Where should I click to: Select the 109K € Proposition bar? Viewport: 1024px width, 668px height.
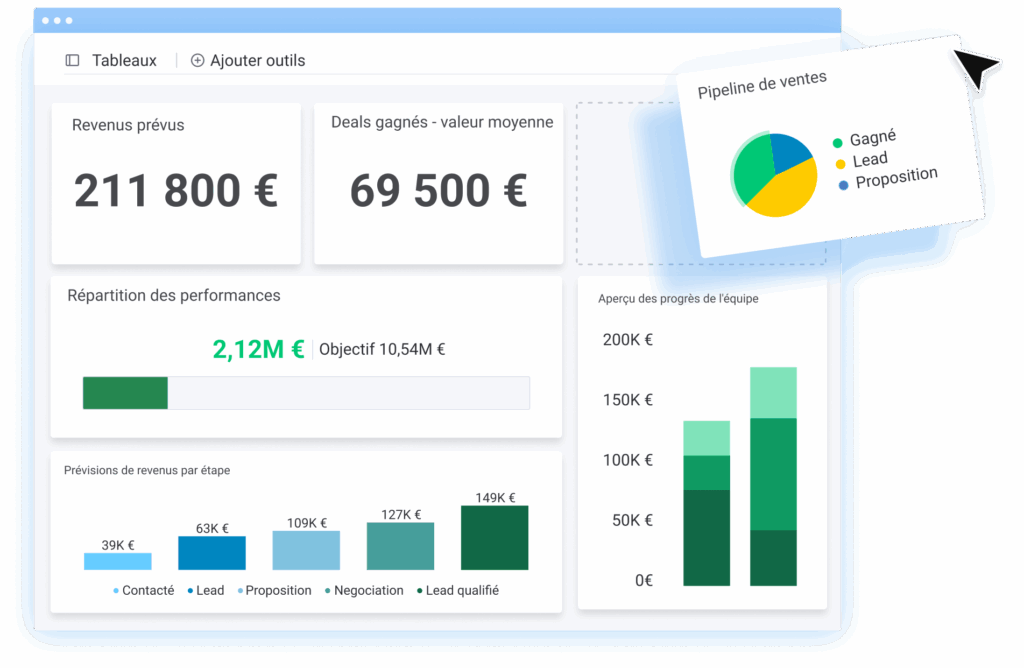pyautogui.click(x=306, y=550)
